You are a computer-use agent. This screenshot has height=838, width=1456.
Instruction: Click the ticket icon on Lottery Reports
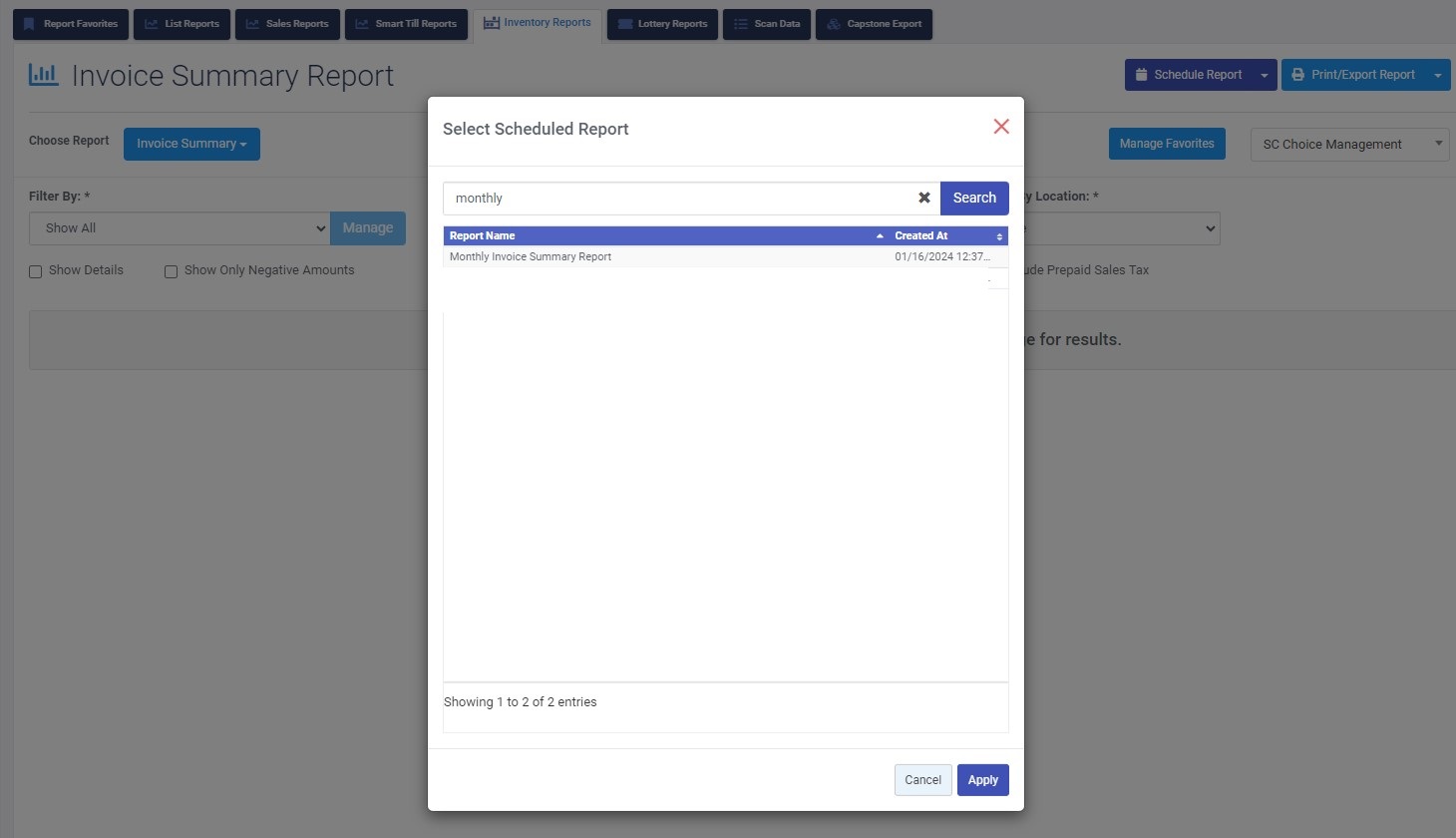click(625, 24)
